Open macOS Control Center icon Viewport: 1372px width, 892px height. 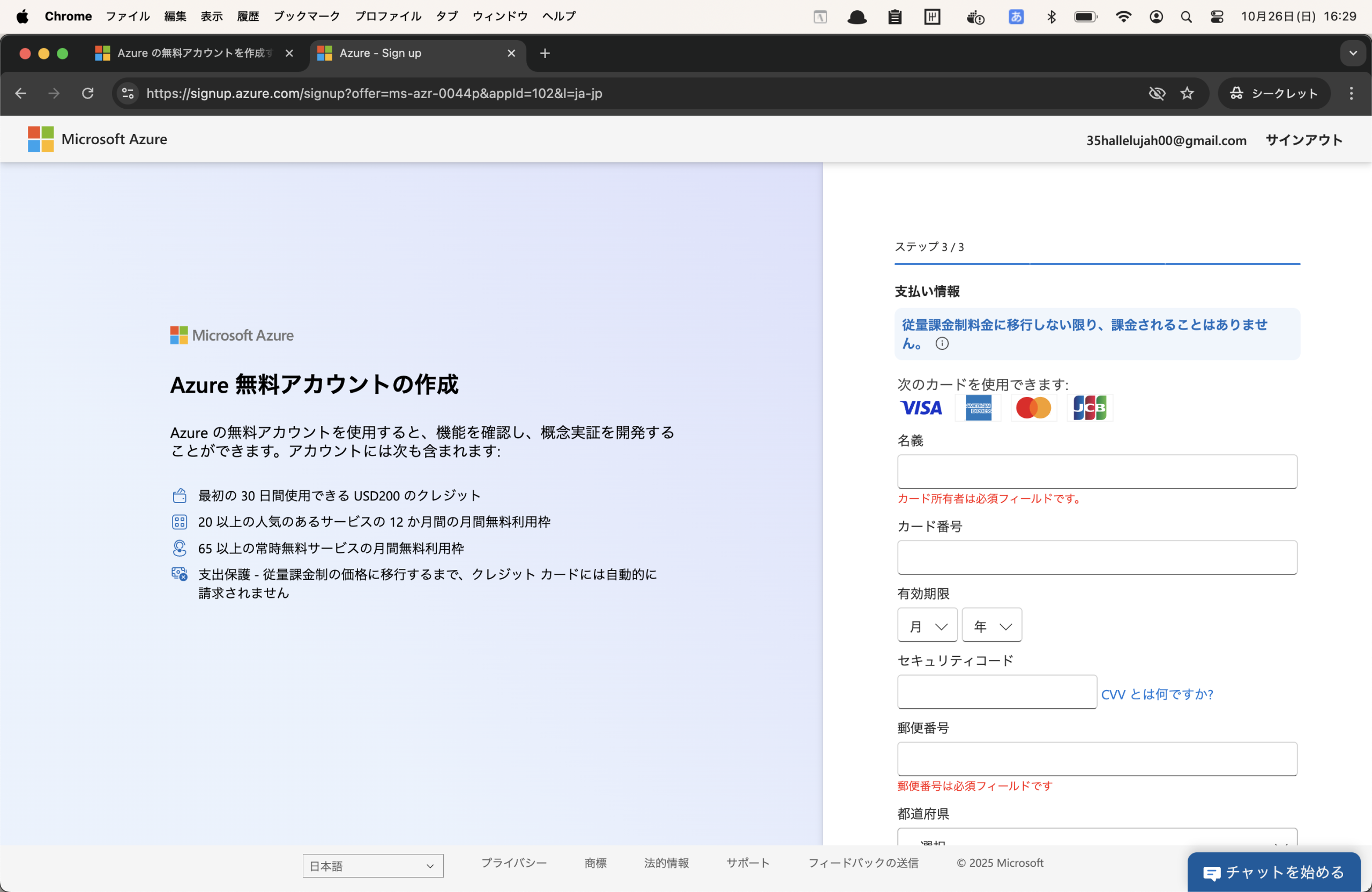tap(1217, 17)
